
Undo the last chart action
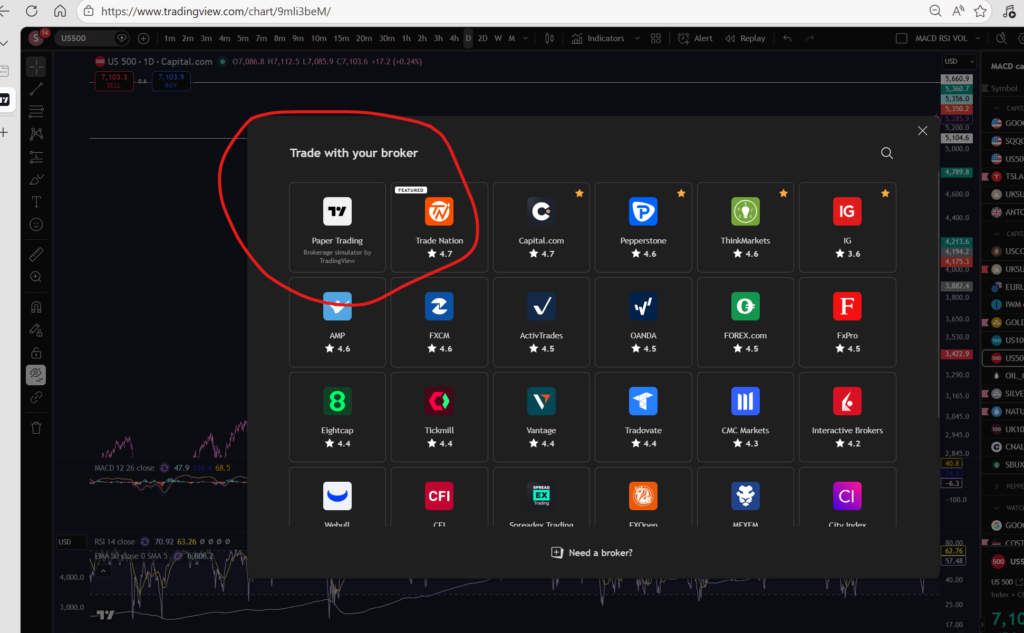[787, 39]
